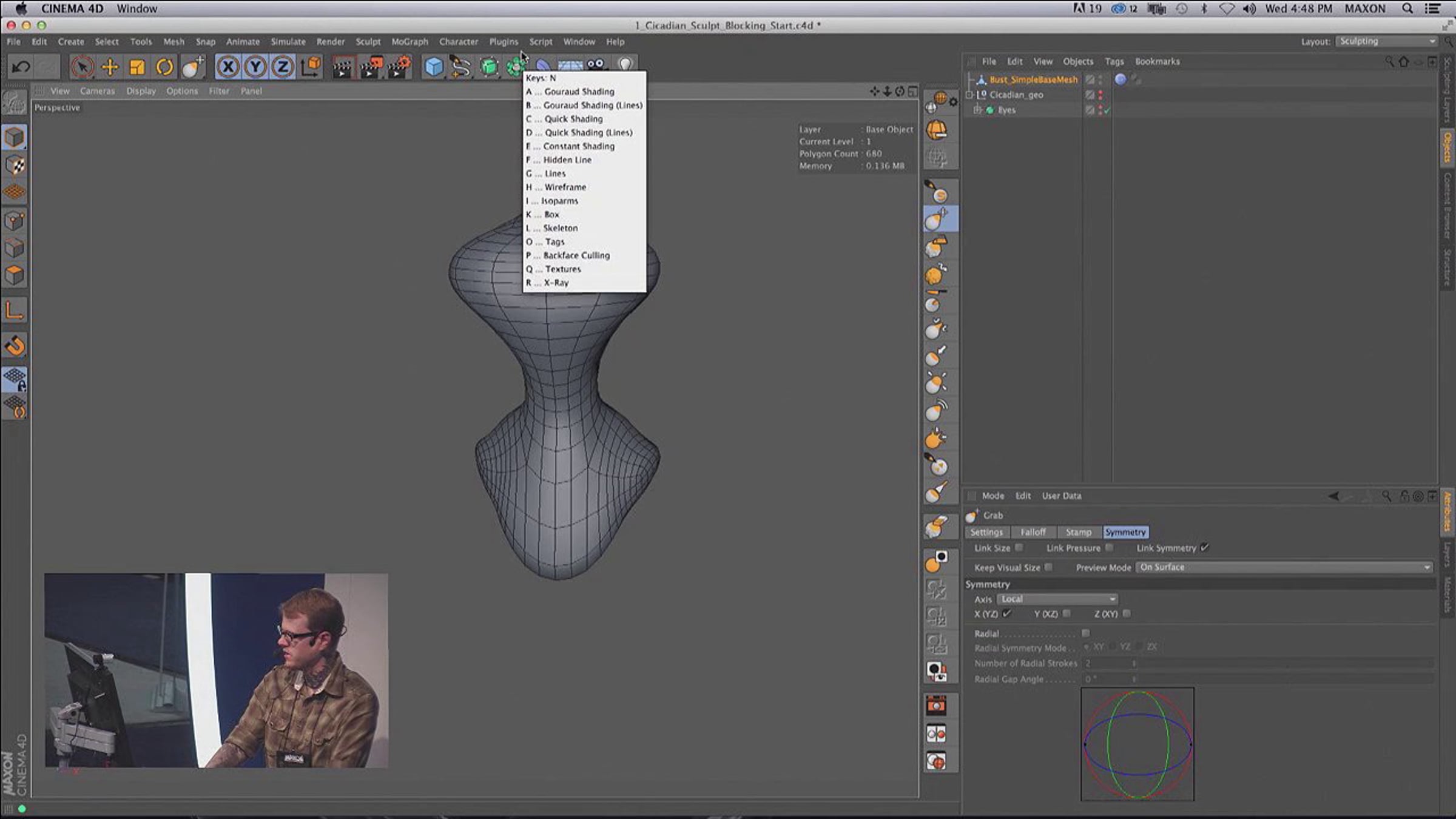Open Render Settings with the gear clapperboard

point(399,67)
